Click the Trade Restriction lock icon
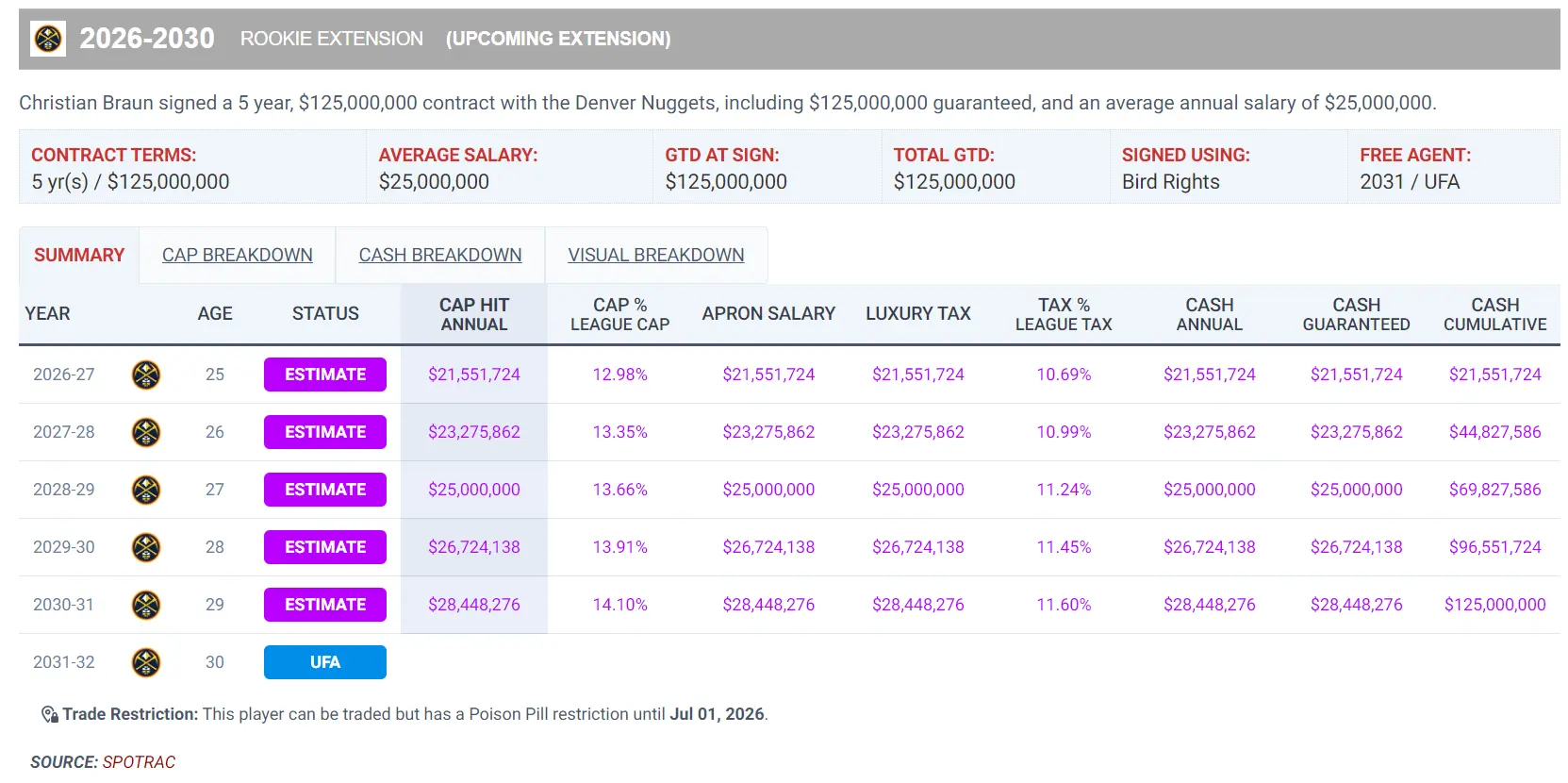This screenshot has width=1568, height=783. coord(49,715)
